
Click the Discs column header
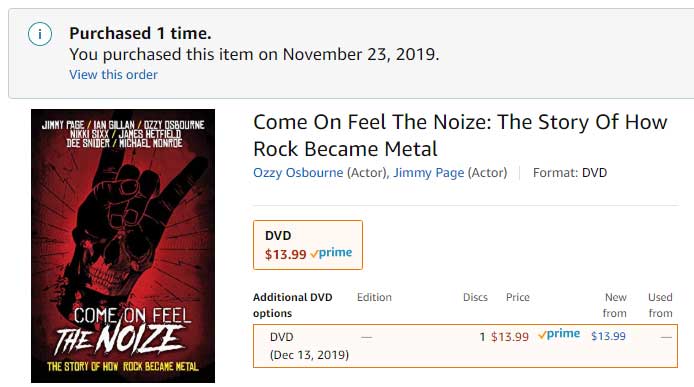coord(475,297)
